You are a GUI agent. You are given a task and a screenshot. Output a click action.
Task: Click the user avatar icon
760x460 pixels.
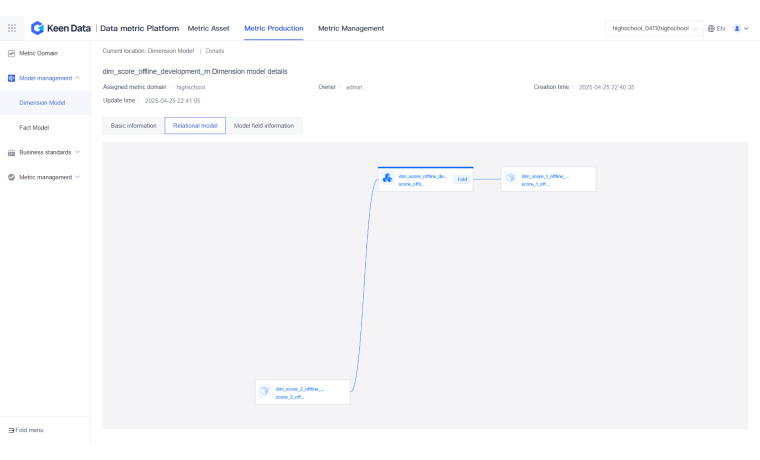tap(737, 28)
